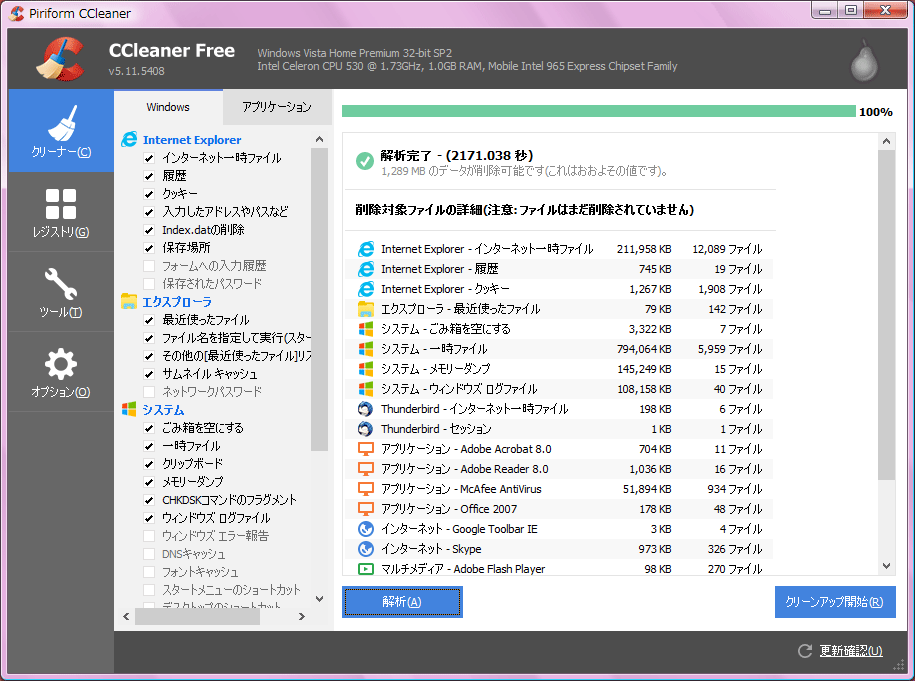Uncheck the クッキー checkbox
The image size is (915, 681).
pyautogui.click(x=149, y=194)
